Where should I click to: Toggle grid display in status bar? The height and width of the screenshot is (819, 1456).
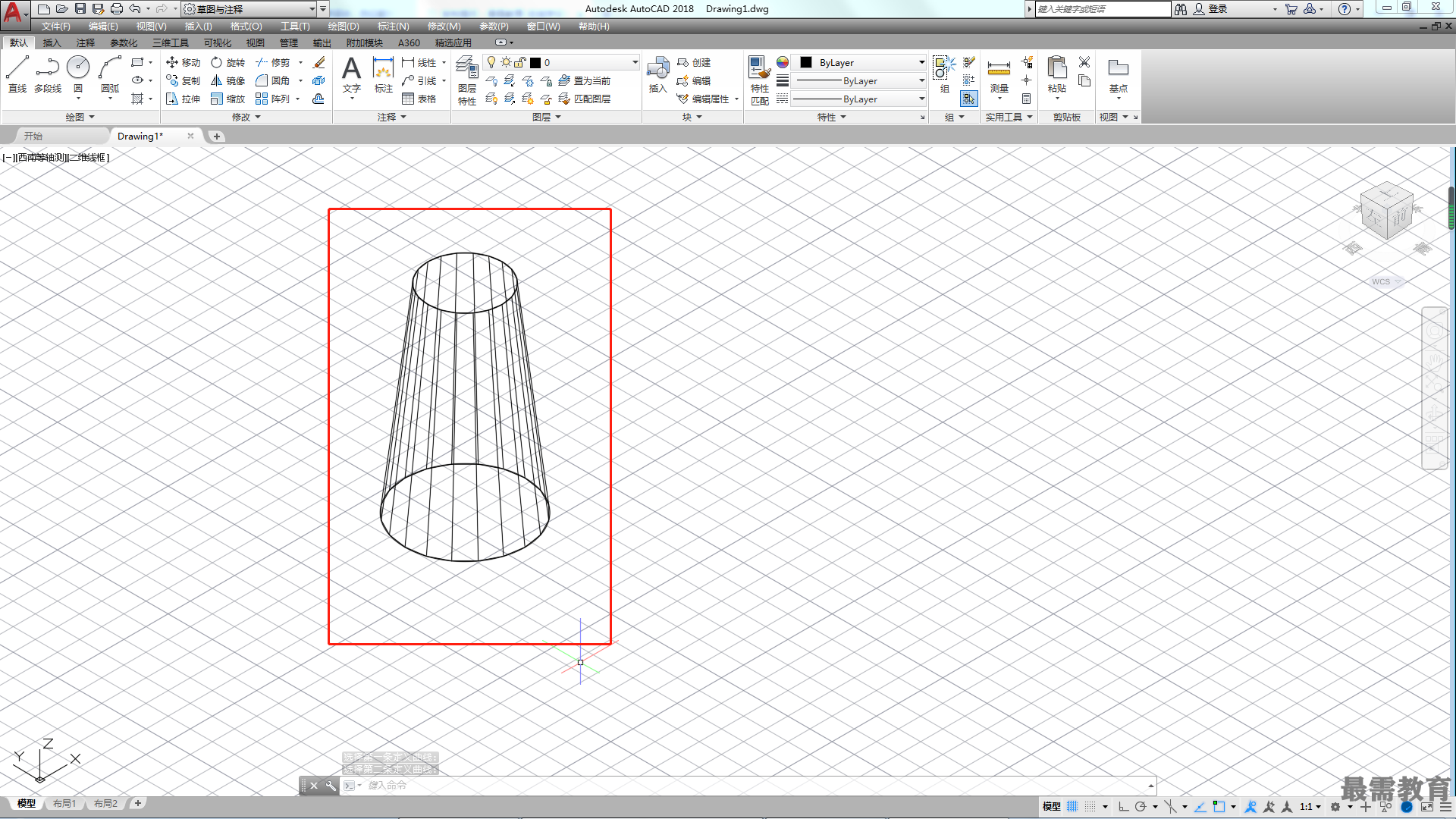tap(1072, 806)
